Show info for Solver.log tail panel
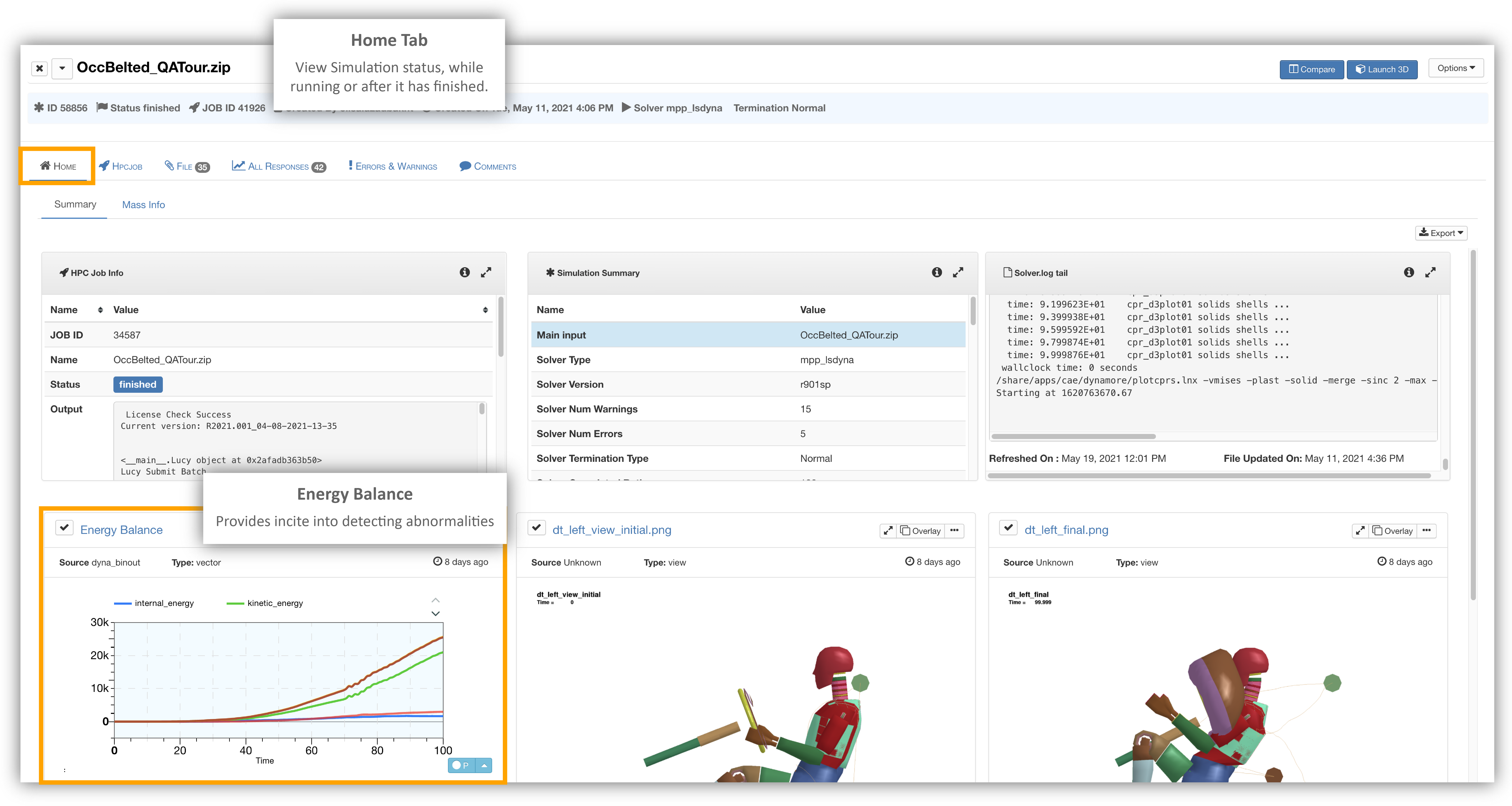 [x=1409, y=272]
